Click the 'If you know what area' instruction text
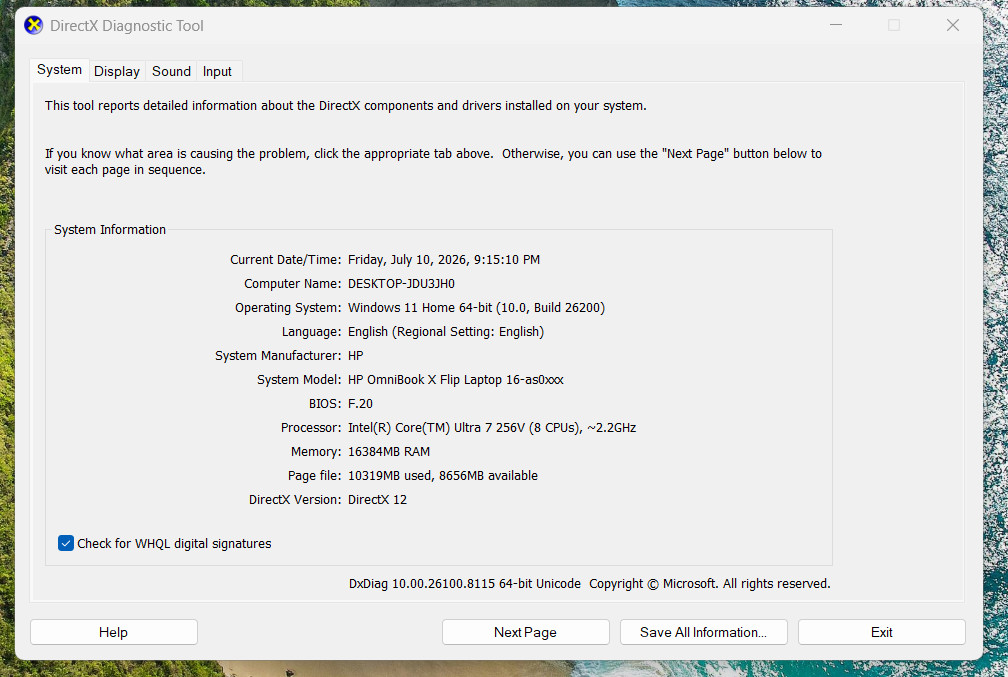This screenshot has height=677, width=1008. click(433, 161)
